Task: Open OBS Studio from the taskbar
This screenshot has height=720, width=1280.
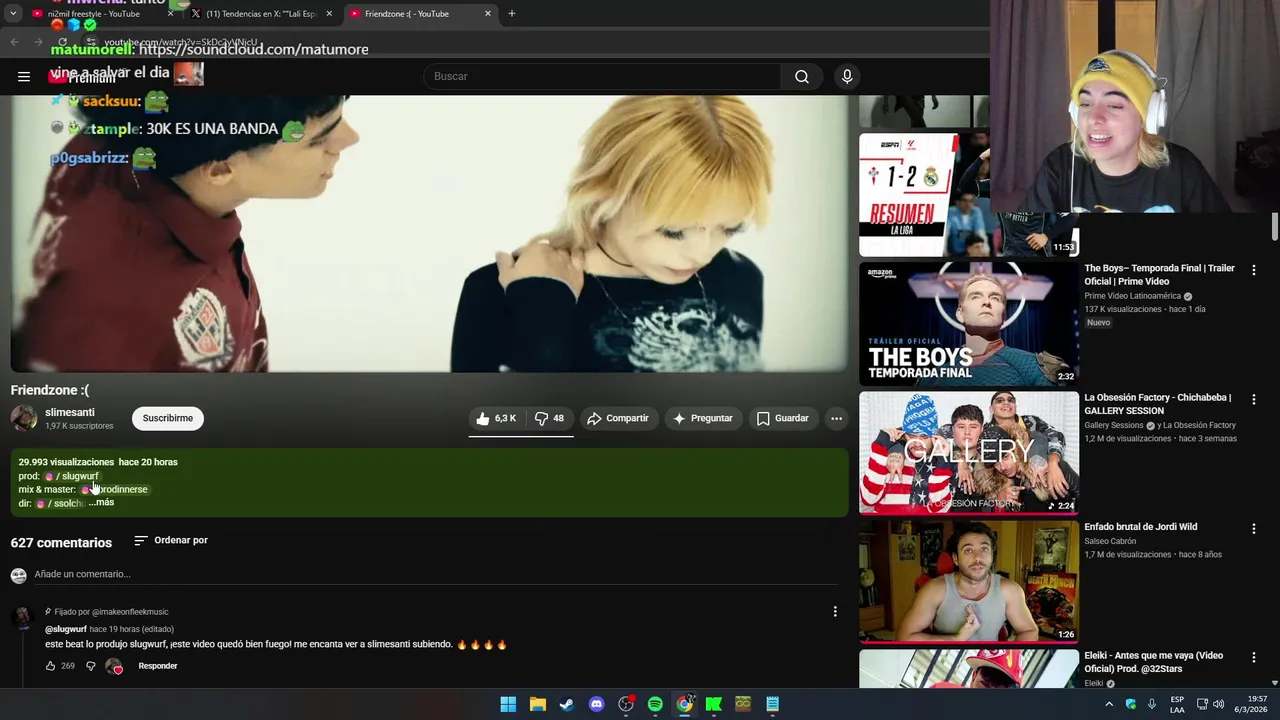Action: pos(626,704)
